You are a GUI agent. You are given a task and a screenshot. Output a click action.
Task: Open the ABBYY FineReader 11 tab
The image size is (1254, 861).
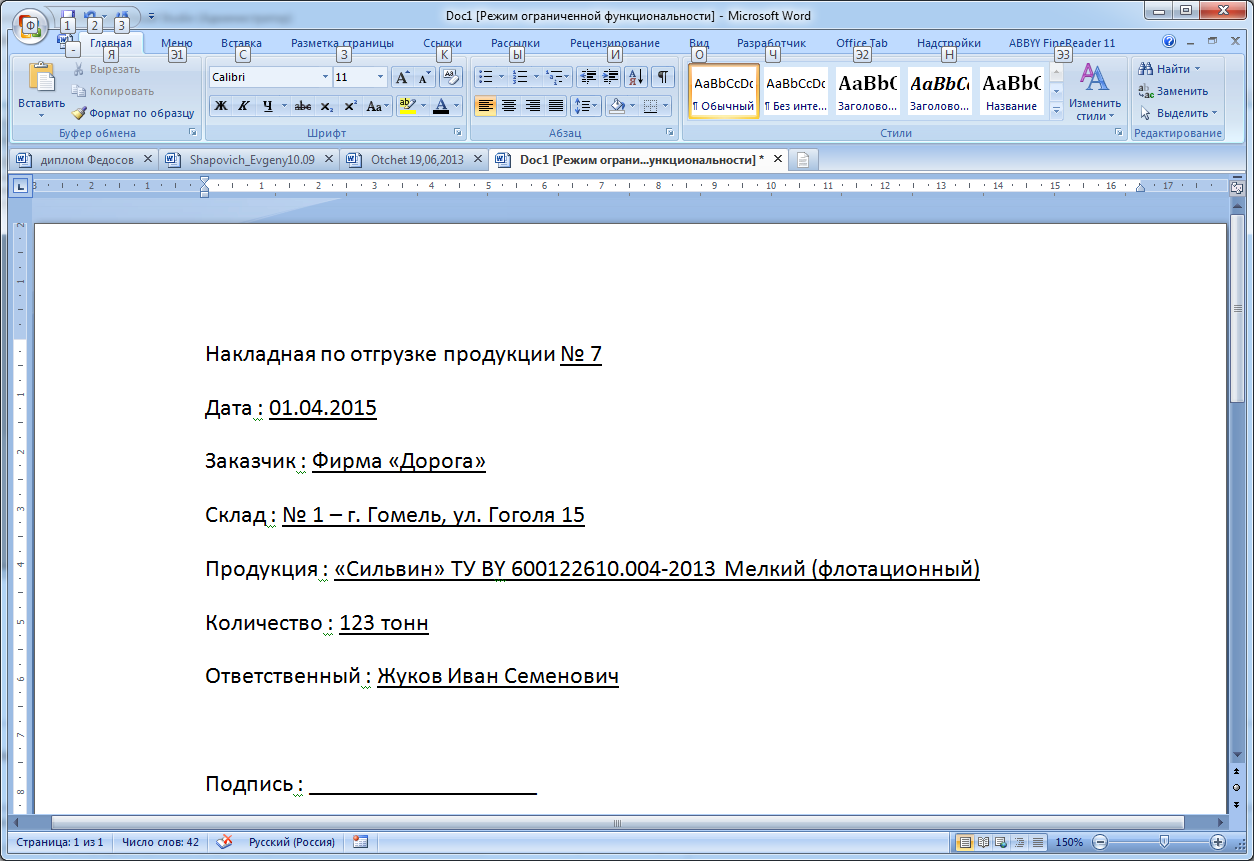coord(1061,43)
